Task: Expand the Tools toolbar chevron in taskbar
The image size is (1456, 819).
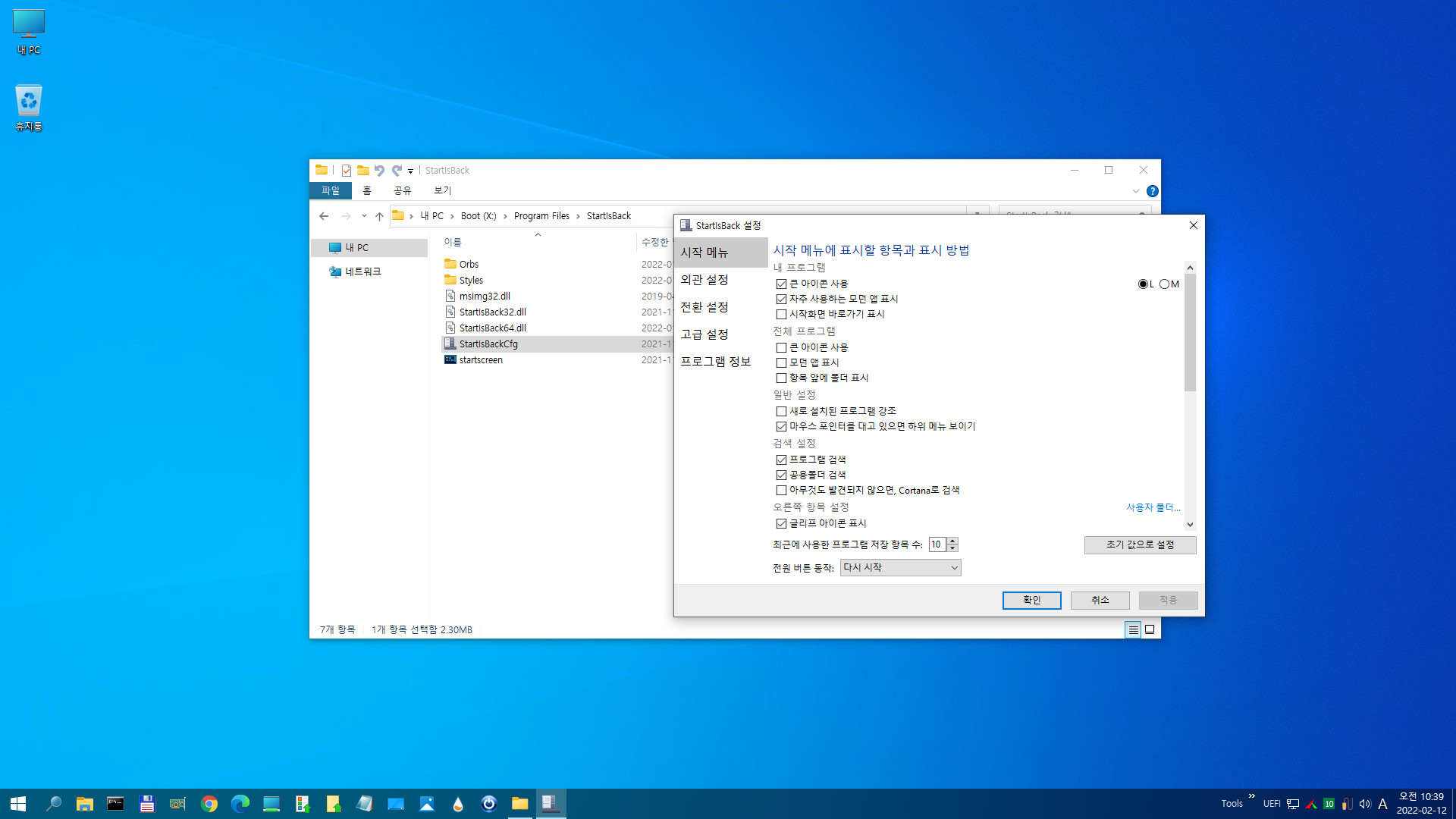Action: 1252,796
